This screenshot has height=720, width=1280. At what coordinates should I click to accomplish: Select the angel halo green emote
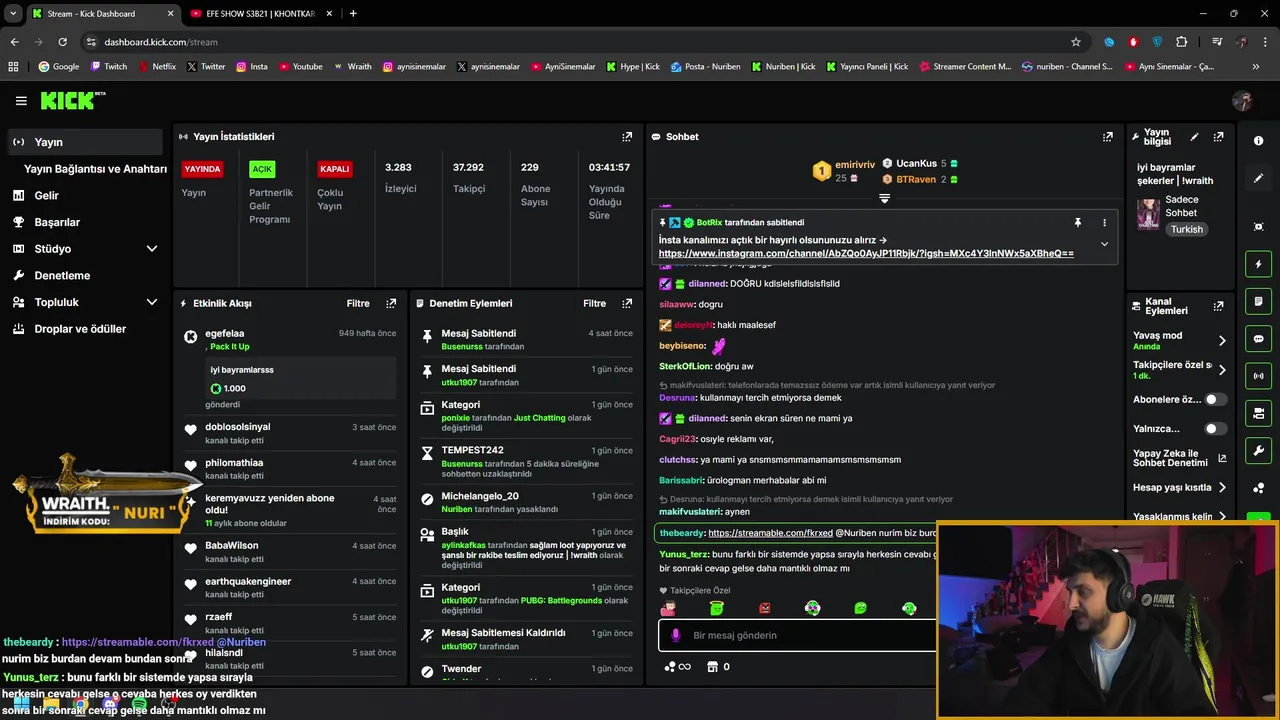(x=716, y=607)
